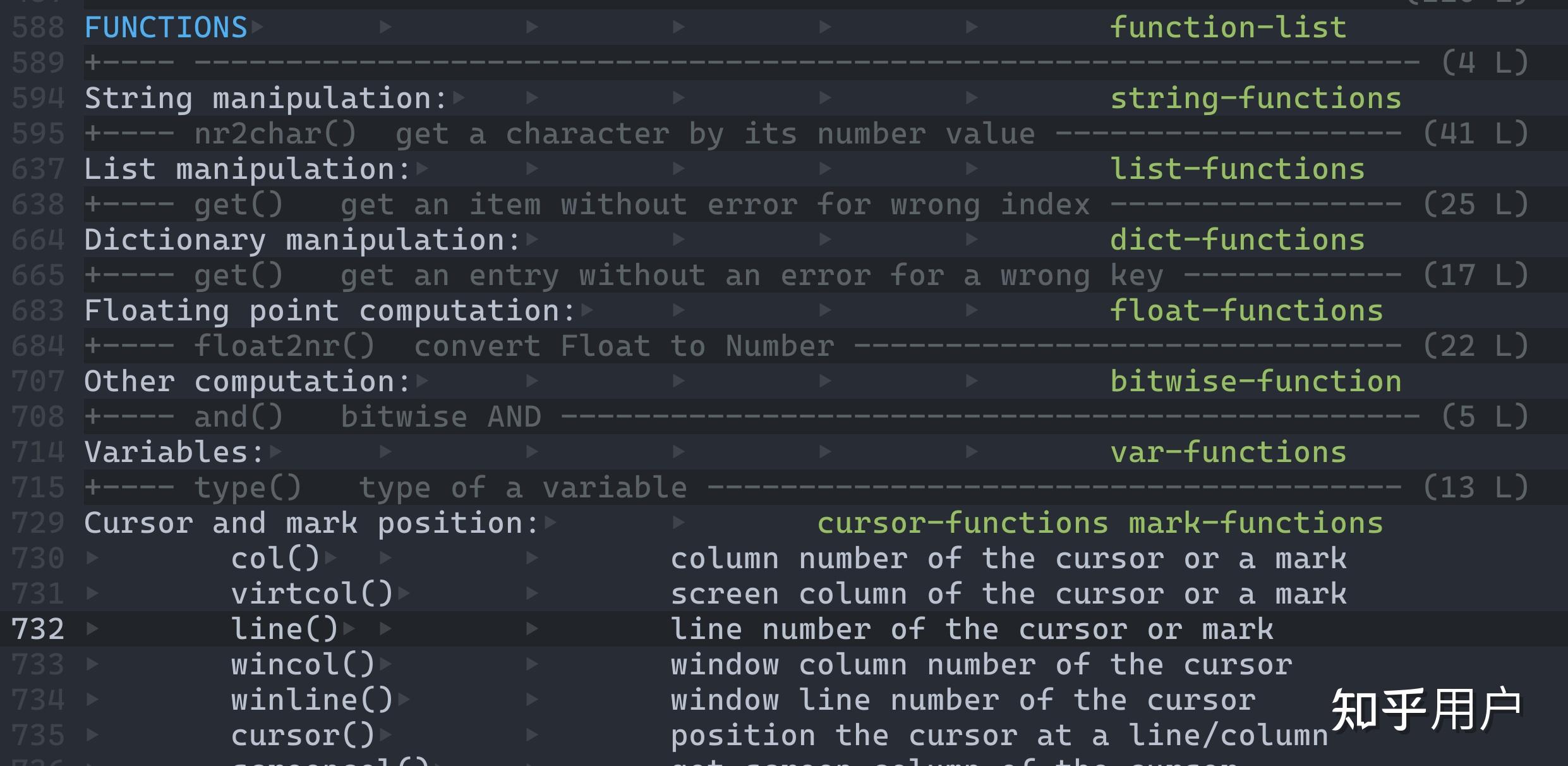This screenshot has height=766, width=1568.
Task: Open the mark-functions tag
Action: point(1255,523)
